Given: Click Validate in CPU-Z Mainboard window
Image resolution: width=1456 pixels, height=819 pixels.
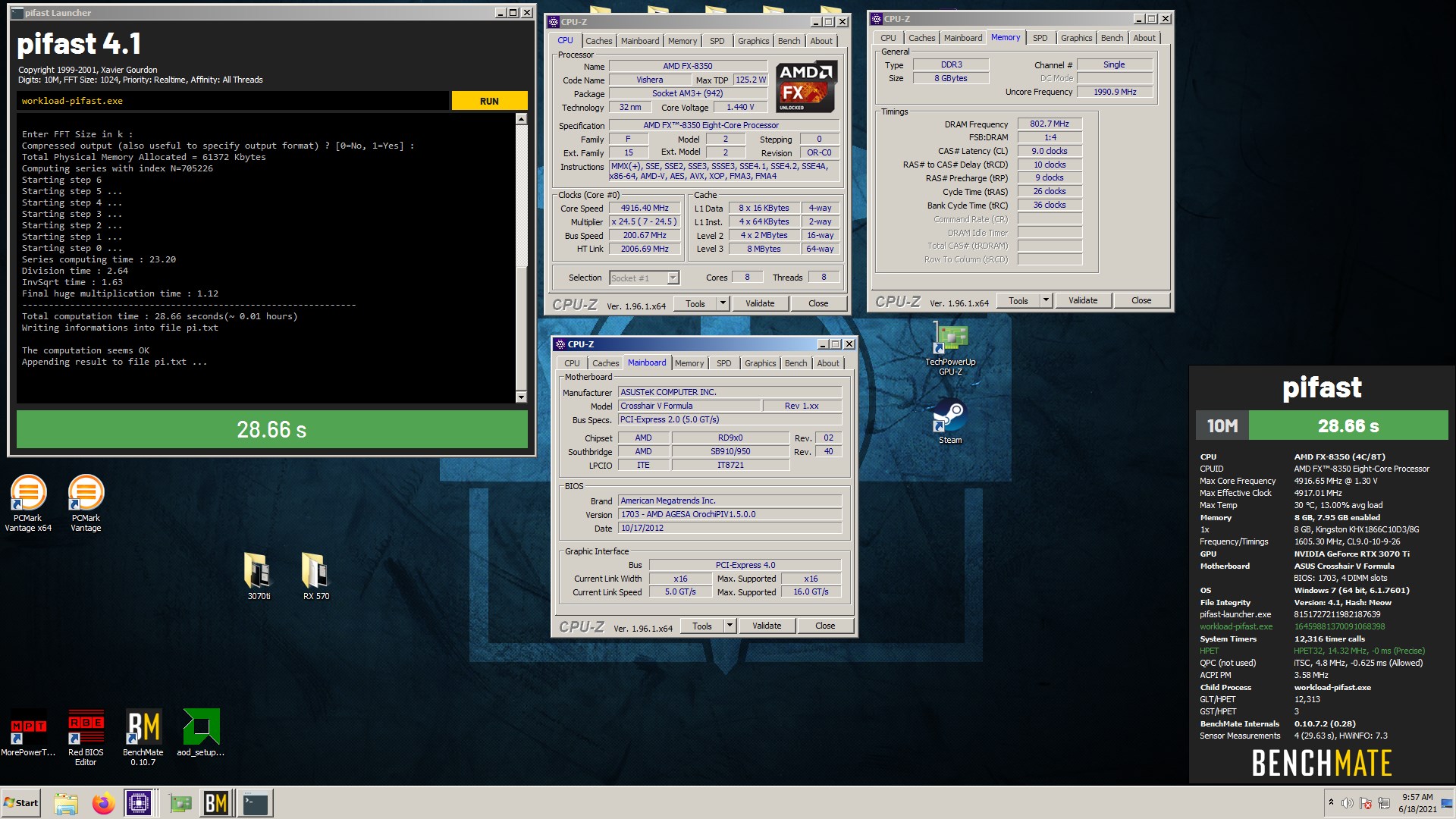Looking at the screenshot, I should 767,626.
